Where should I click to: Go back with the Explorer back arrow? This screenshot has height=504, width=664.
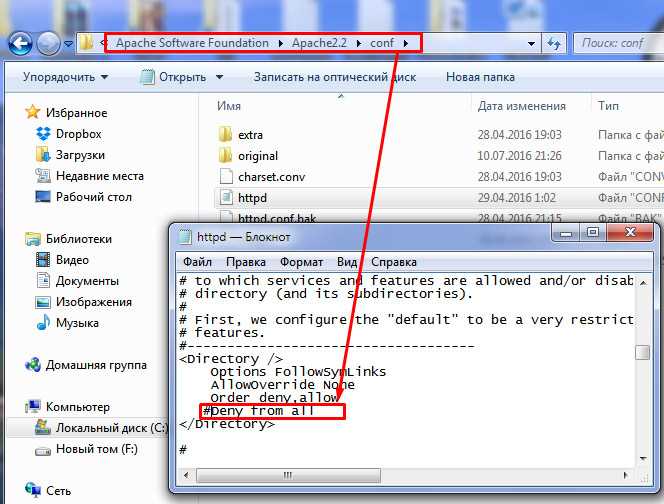20,44
